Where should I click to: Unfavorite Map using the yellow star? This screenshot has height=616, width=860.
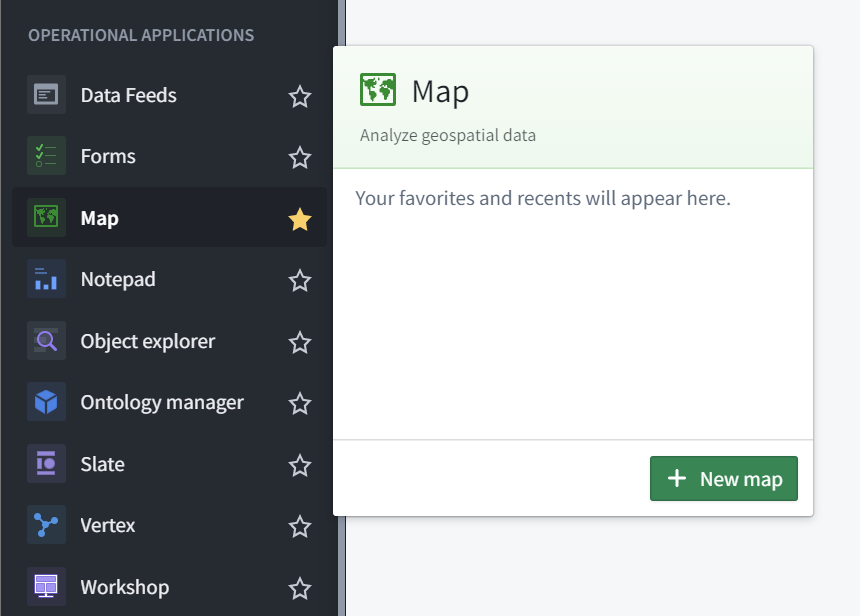(x=300, y=219)
